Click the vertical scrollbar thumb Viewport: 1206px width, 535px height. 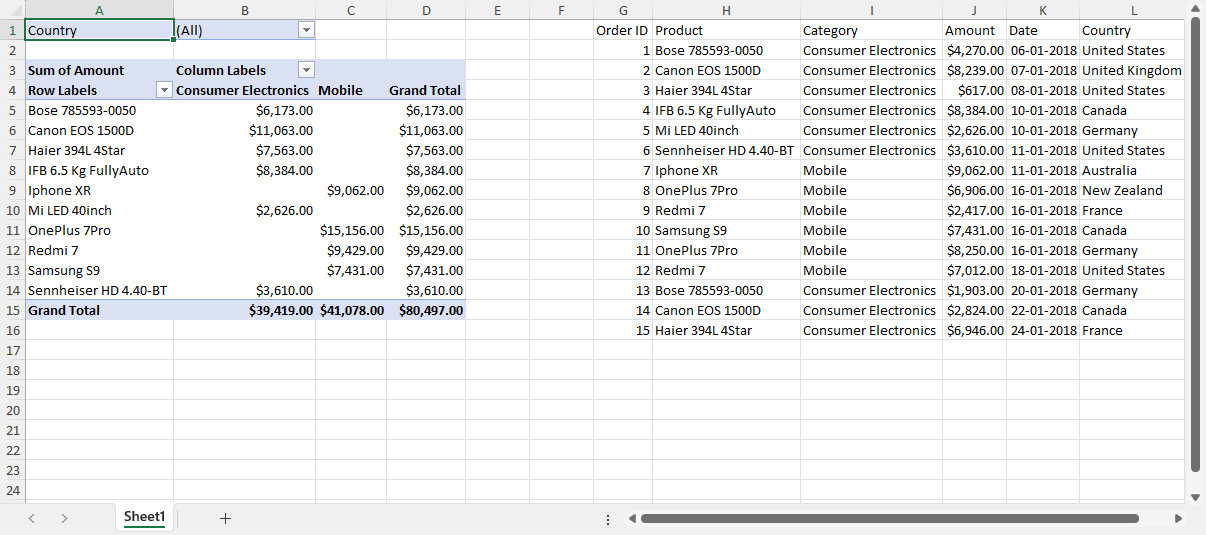tap(1195, 244)
